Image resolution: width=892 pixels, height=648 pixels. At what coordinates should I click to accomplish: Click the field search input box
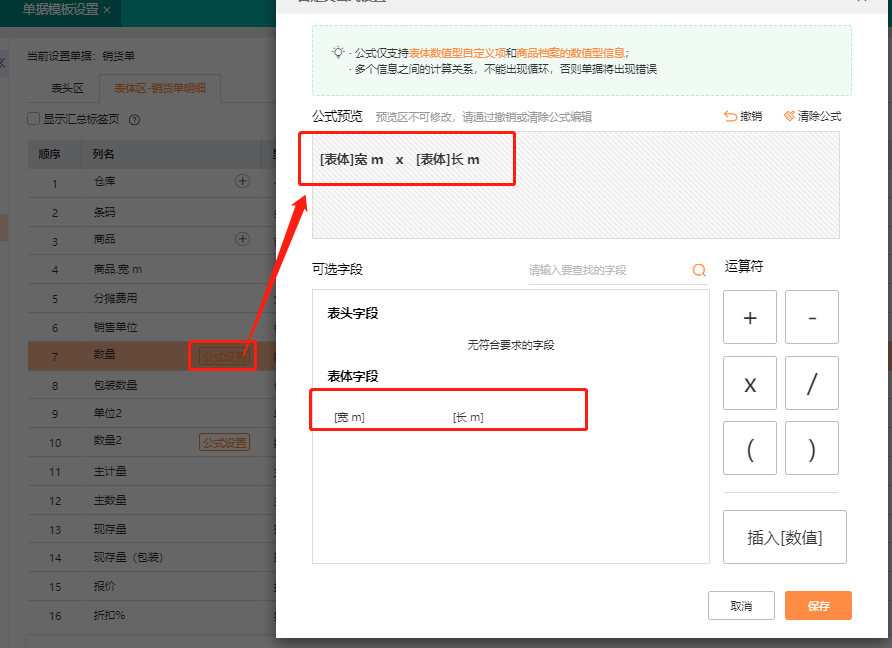609,270
